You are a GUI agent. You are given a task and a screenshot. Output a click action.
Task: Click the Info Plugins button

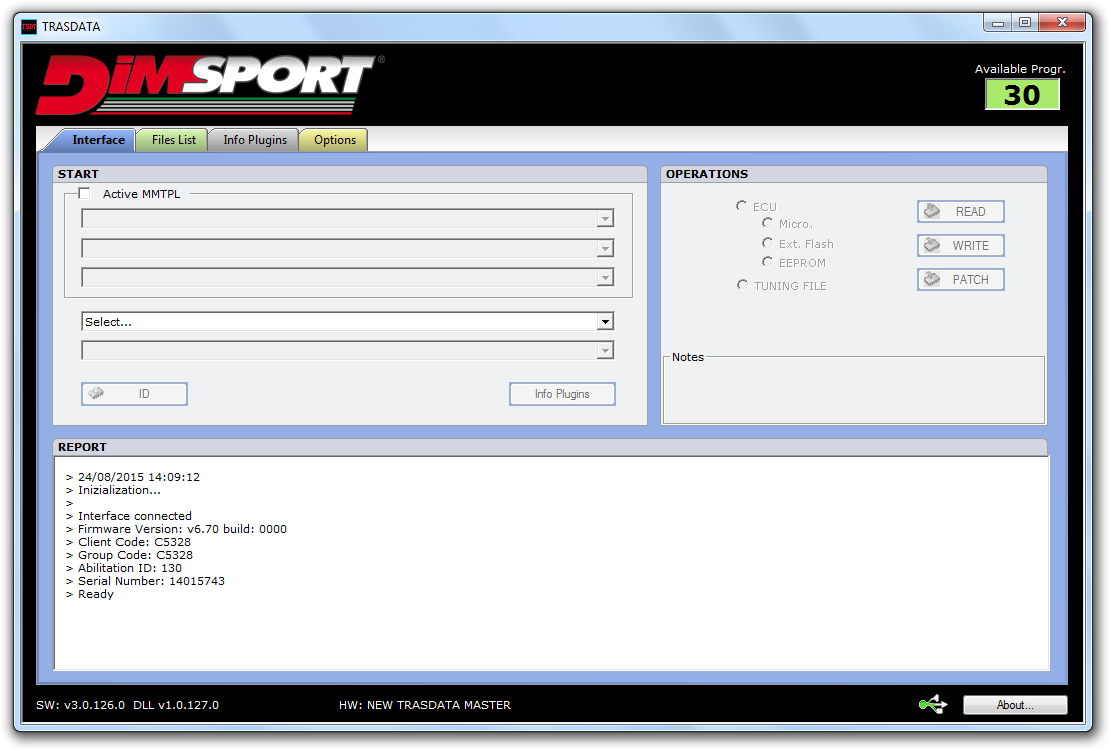point(562,394)
